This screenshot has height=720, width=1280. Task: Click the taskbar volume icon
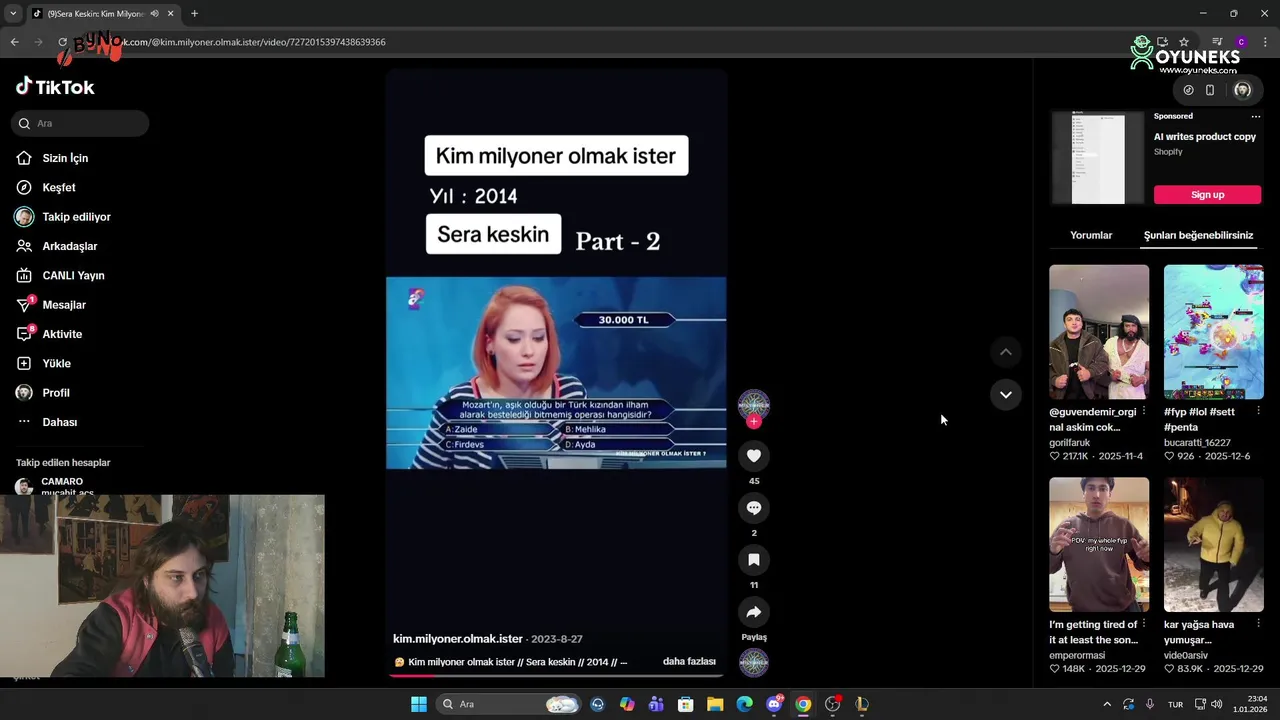(x=1217, y=704)
